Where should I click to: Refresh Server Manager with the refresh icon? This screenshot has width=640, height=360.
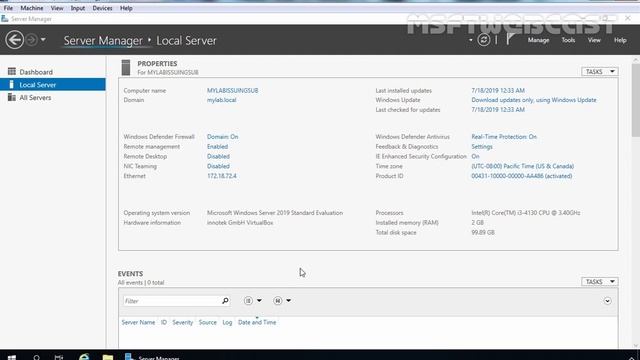tap(484, 40)
